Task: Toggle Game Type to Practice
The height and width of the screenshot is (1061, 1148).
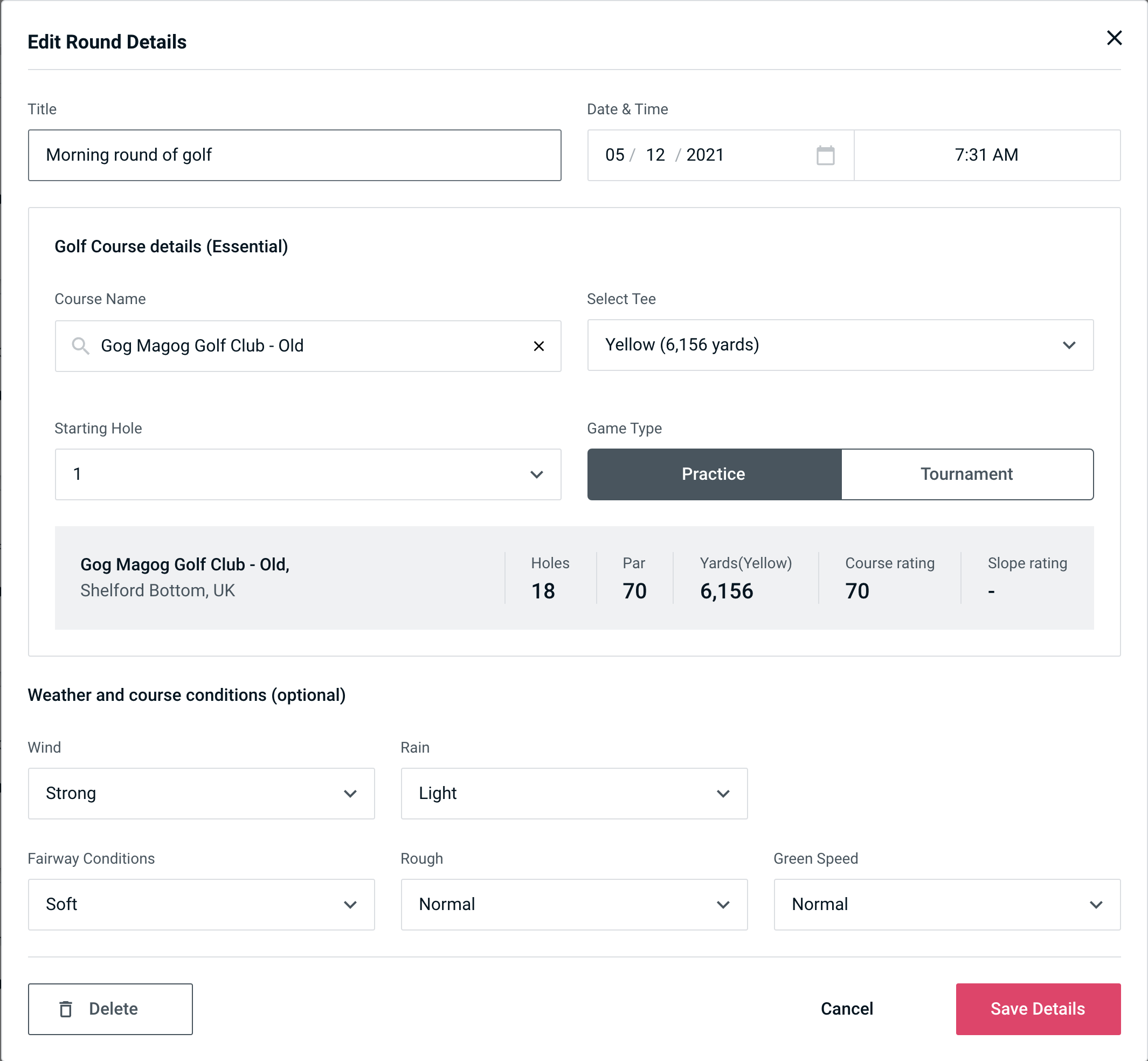Action: pyautogui.click(x=714, y=474)
